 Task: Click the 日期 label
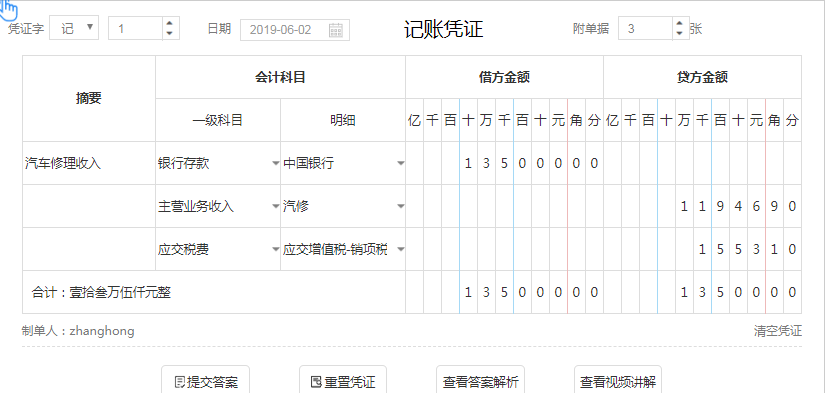[x=219, y=29]
